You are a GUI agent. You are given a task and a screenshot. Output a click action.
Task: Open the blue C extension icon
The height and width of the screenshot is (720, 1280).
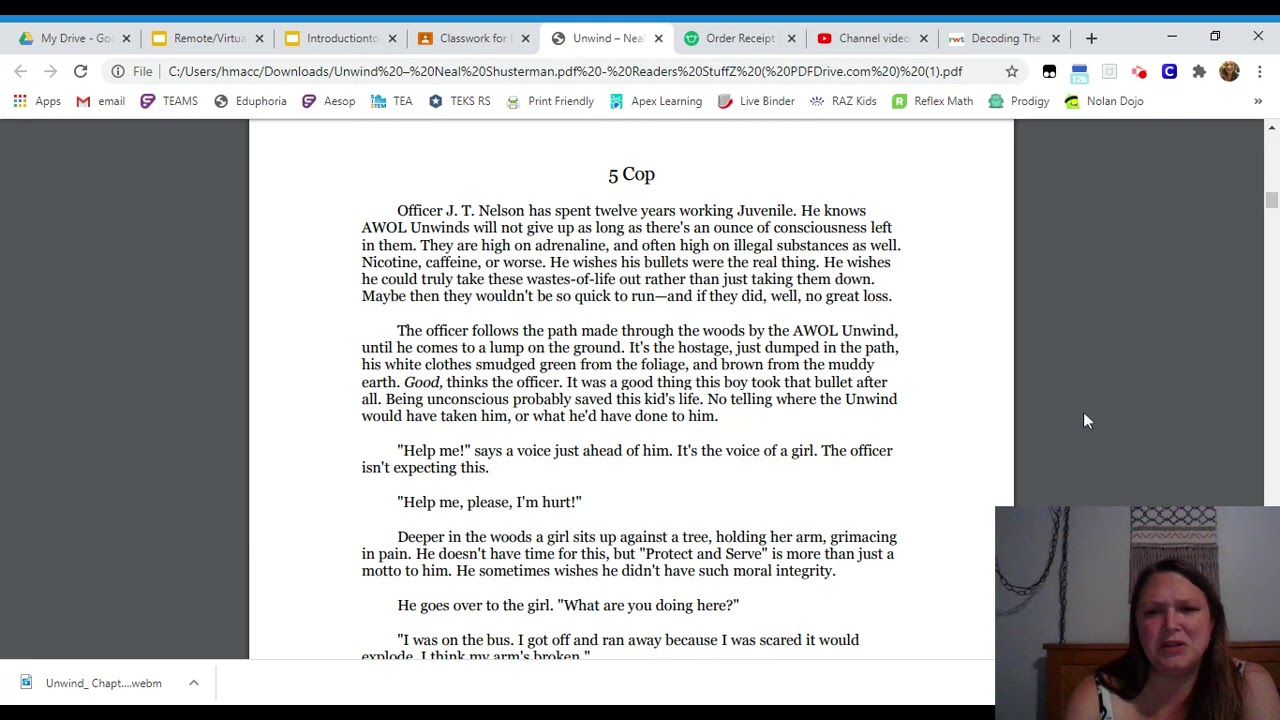tap(1169, 71)
